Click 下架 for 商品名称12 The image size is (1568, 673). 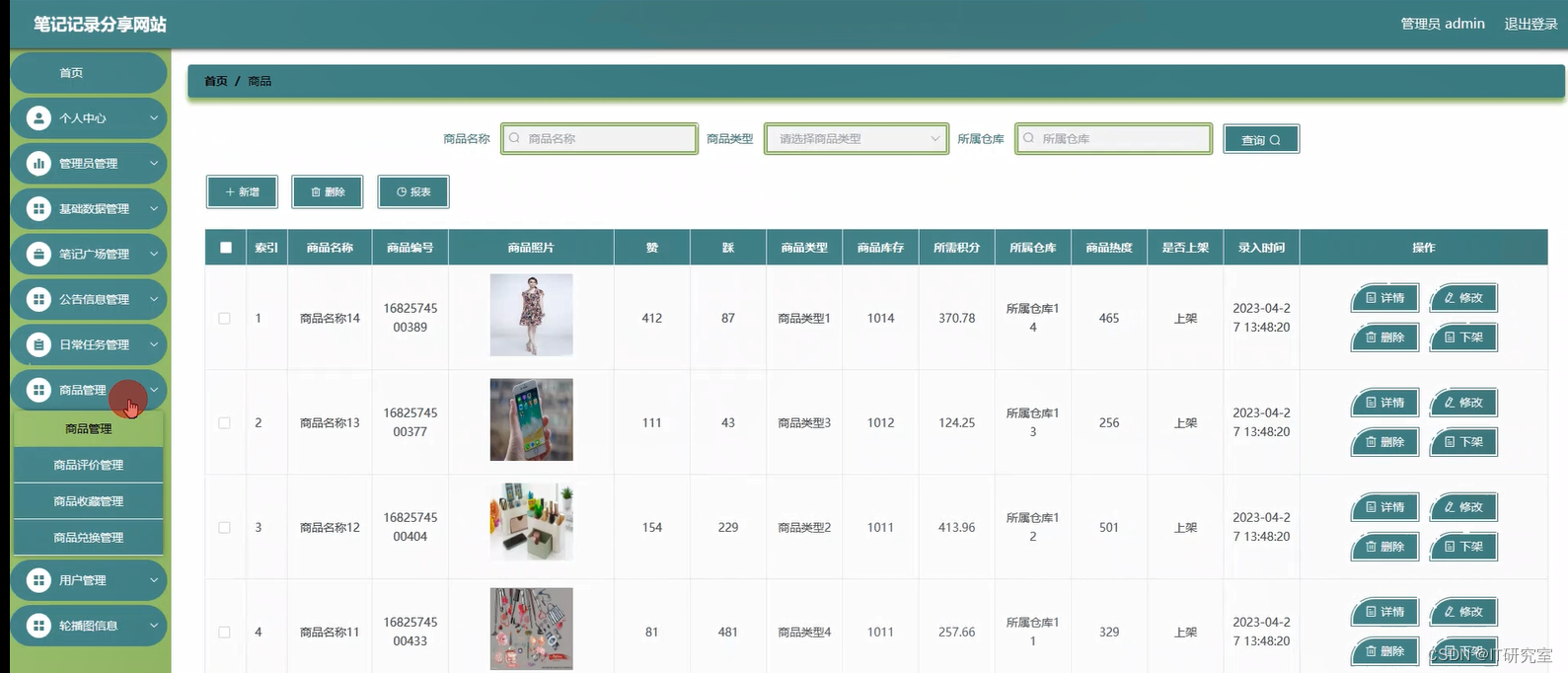[1463, 547]
